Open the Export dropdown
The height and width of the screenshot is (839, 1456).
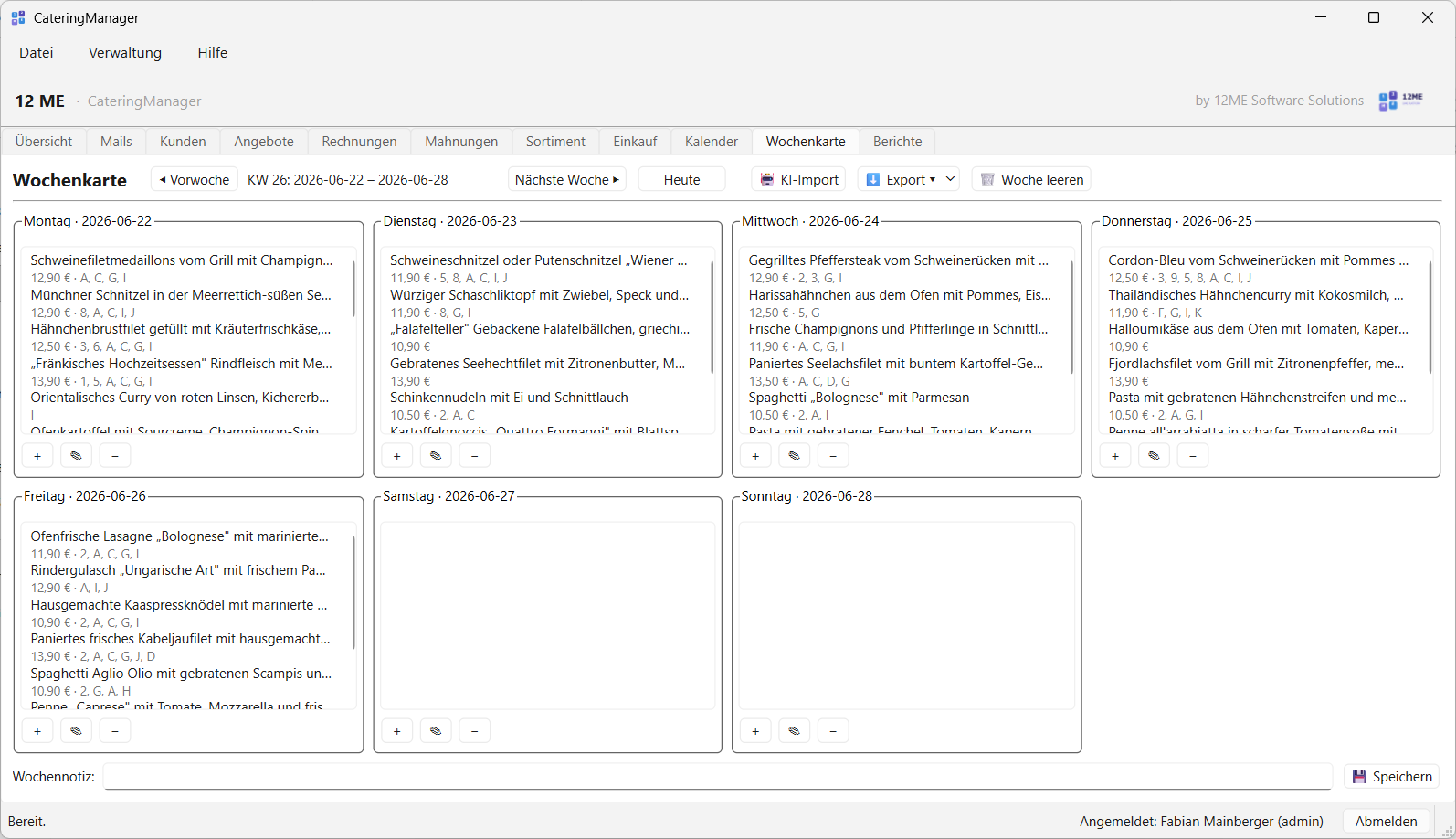[x=900, y=179]
